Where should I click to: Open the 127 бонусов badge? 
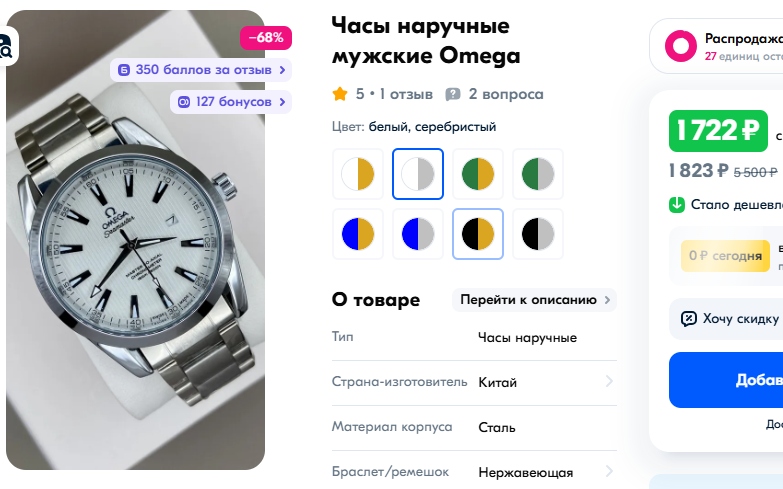231,102
